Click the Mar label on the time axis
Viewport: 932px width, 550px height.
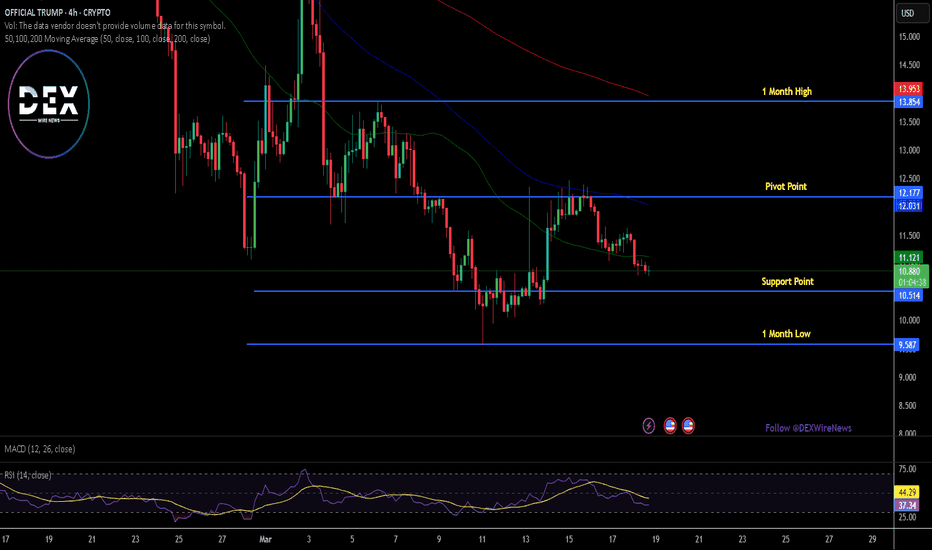click(x=265, y=539)
